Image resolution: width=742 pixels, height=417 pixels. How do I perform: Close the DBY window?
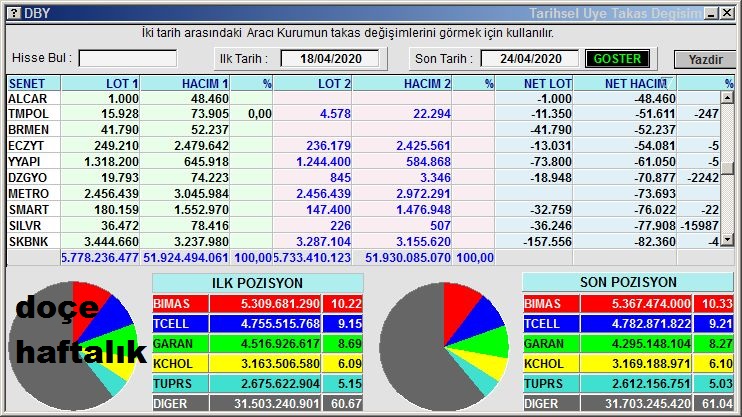tap(727, 13)
